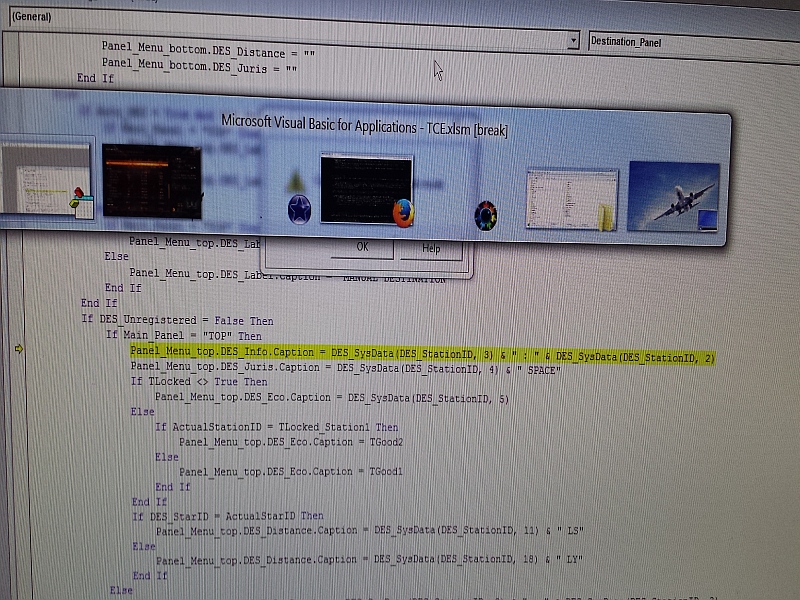Select the blue star application icon

299,209
